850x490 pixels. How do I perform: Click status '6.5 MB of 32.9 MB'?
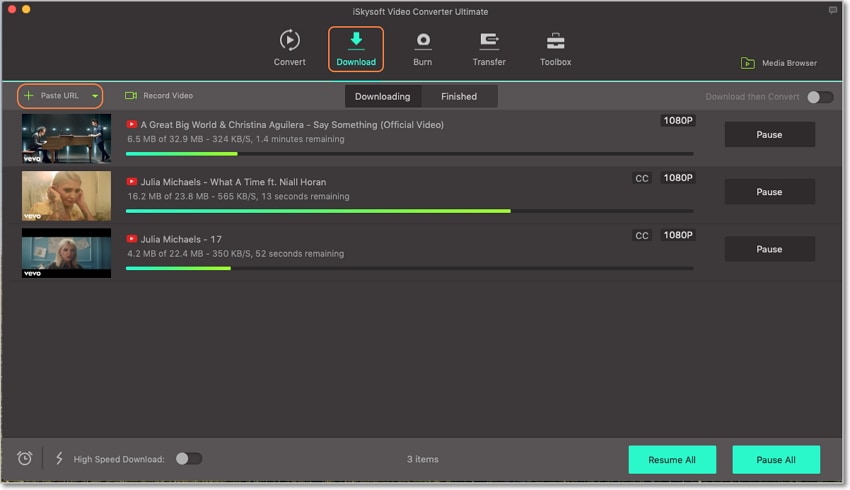coord(236,139)
